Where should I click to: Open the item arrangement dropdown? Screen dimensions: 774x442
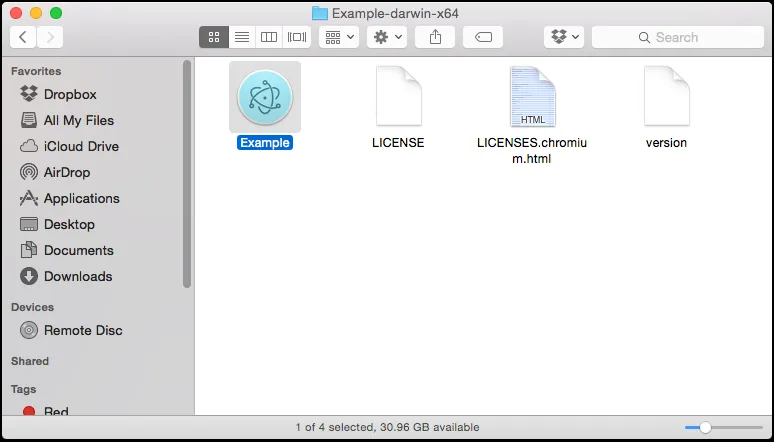(x=339, y=37)
